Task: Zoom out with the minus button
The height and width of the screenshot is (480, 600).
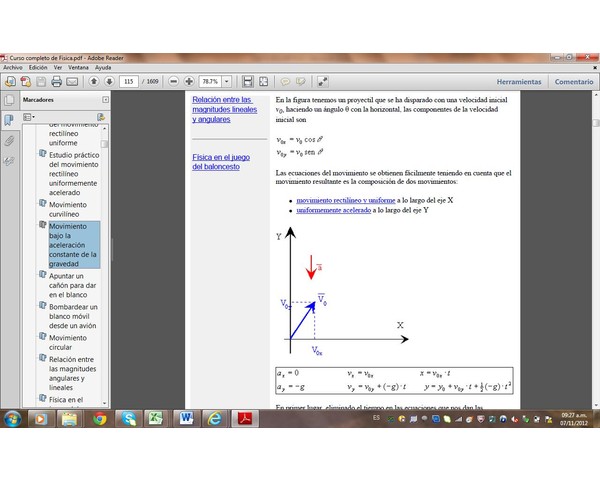Action: pos(174,82)
